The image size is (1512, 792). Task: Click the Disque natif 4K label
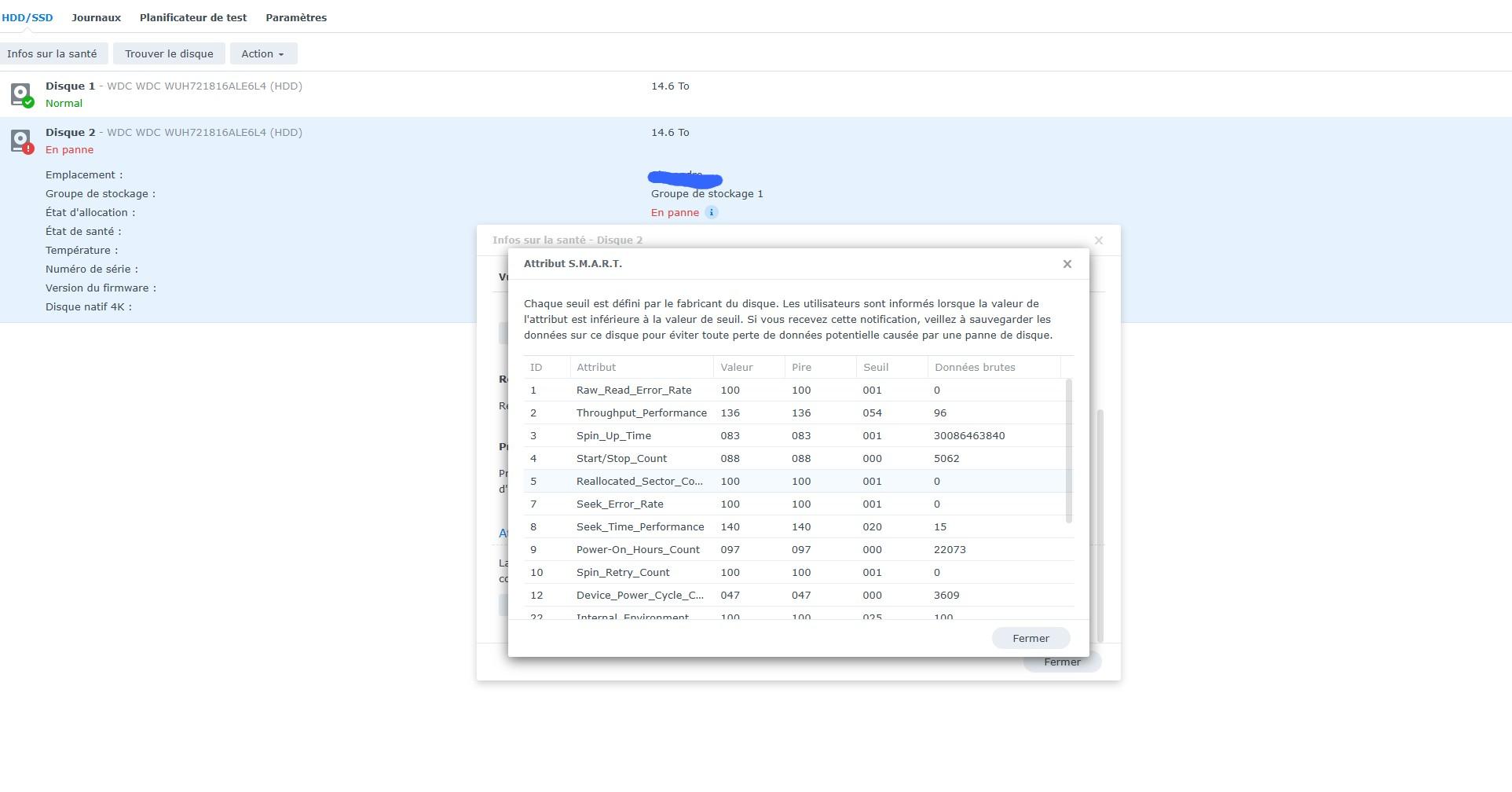pos(89,306)
